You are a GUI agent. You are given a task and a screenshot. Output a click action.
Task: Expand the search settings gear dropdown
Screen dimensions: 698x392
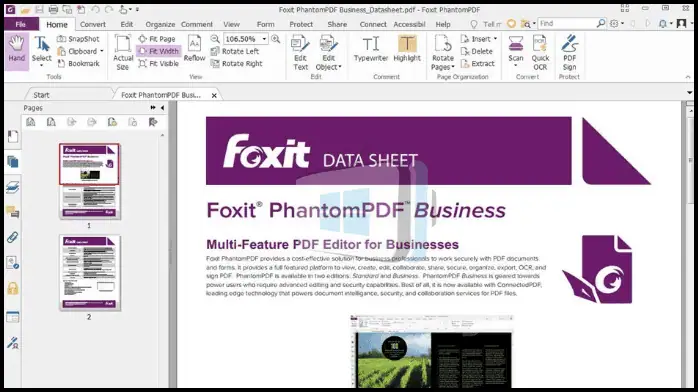coord(622,24)
